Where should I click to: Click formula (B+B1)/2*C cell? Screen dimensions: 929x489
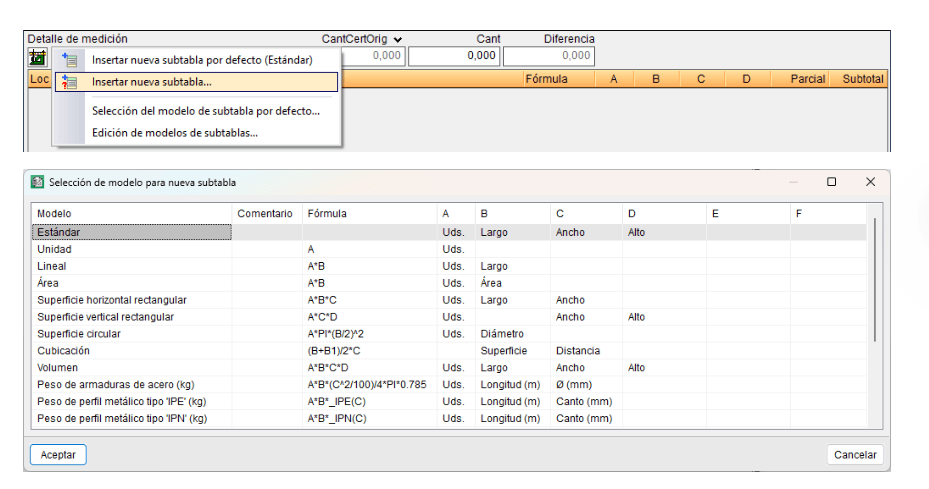click(370, 351)
